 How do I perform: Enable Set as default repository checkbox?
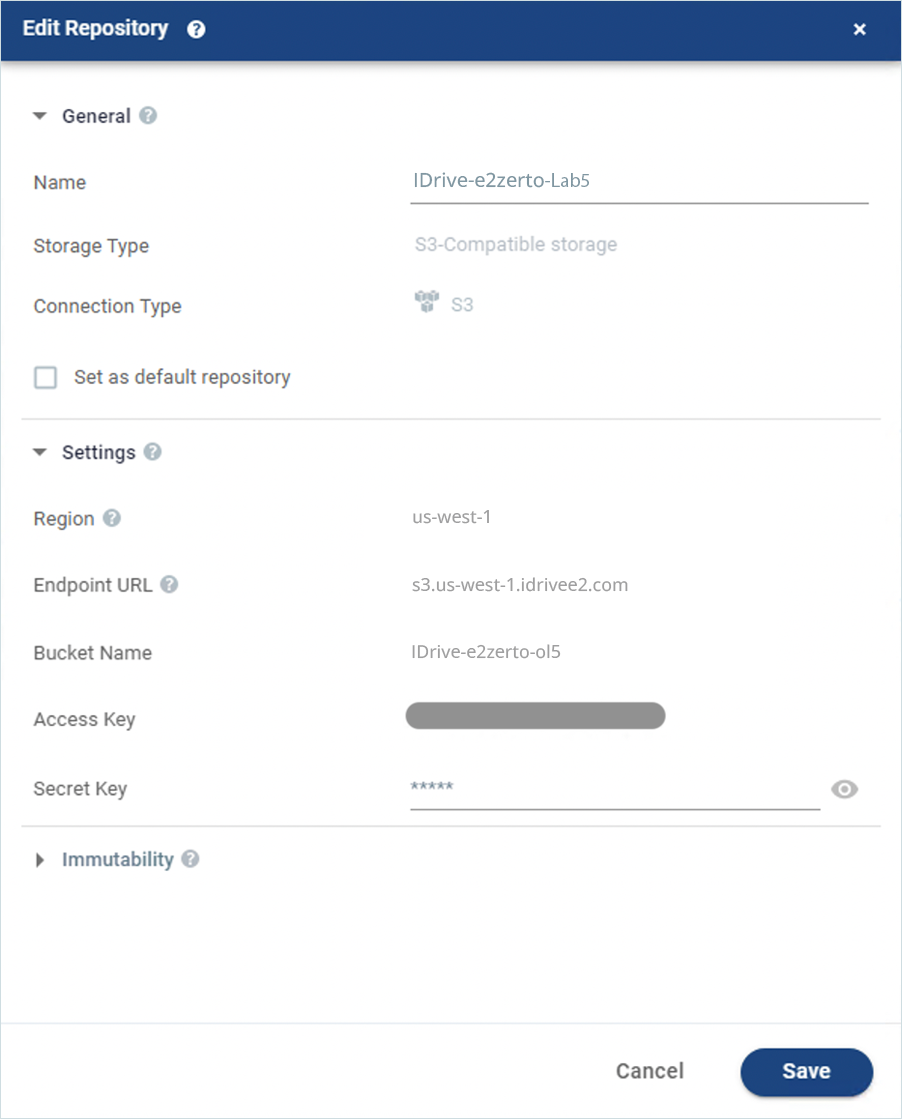[46, 378]
